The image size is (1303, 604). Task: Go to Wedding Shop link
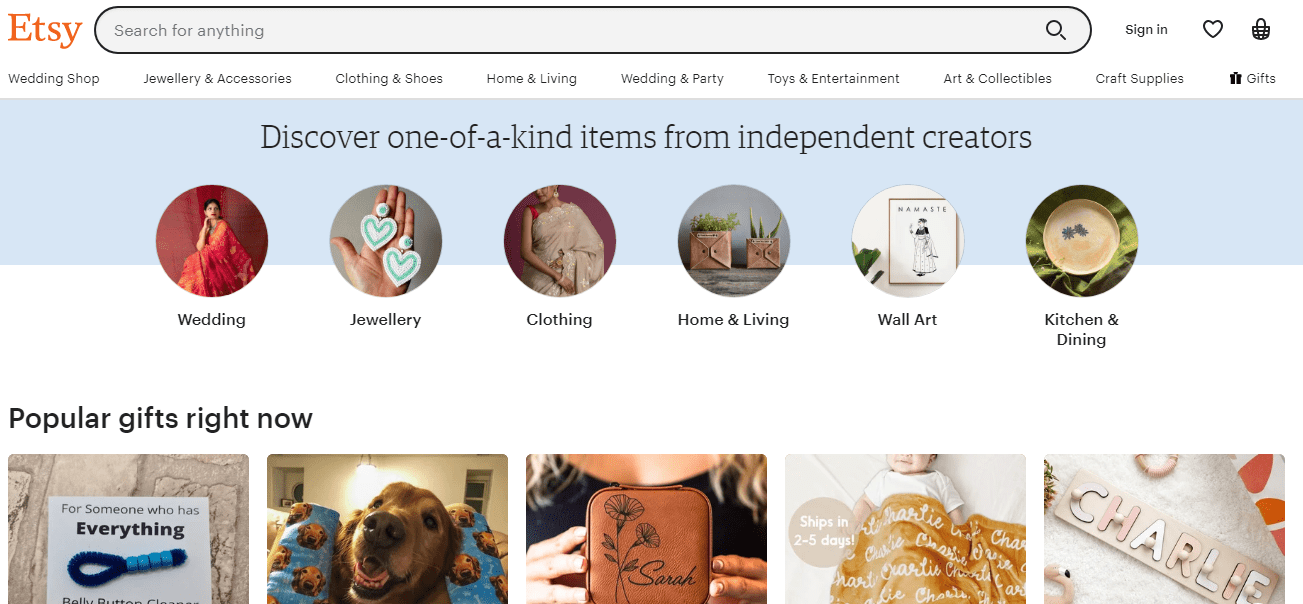[x=54, y=78]
